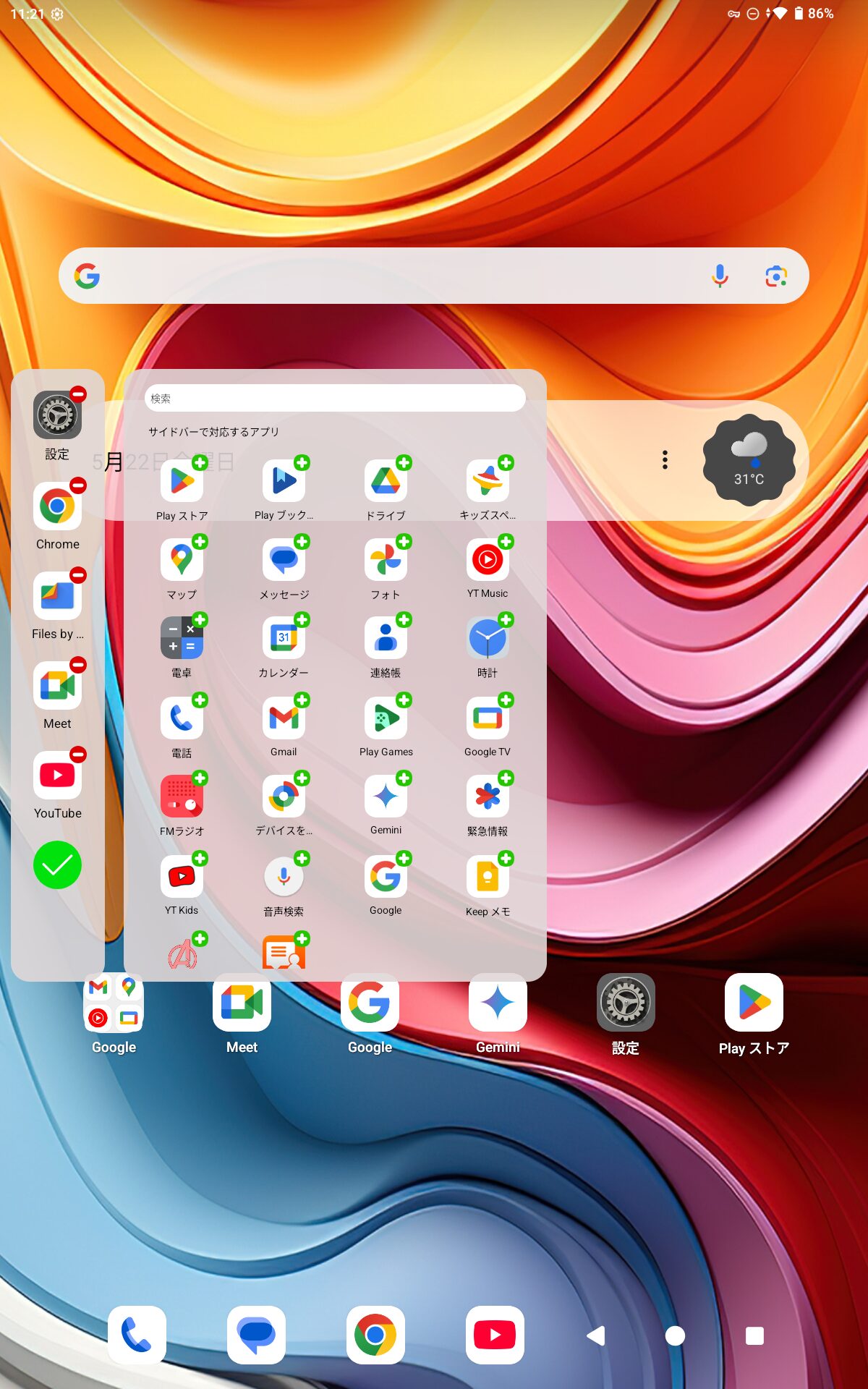
Task: Add デバイスを探す app in picker
Action: (302, 778)
